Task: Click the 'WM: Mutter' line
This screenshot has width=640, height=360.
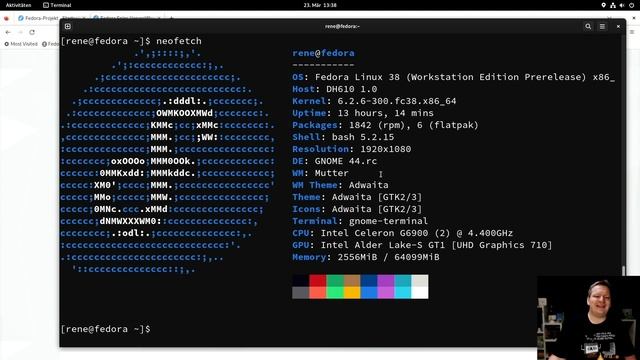Action: [x=320, y=173]
